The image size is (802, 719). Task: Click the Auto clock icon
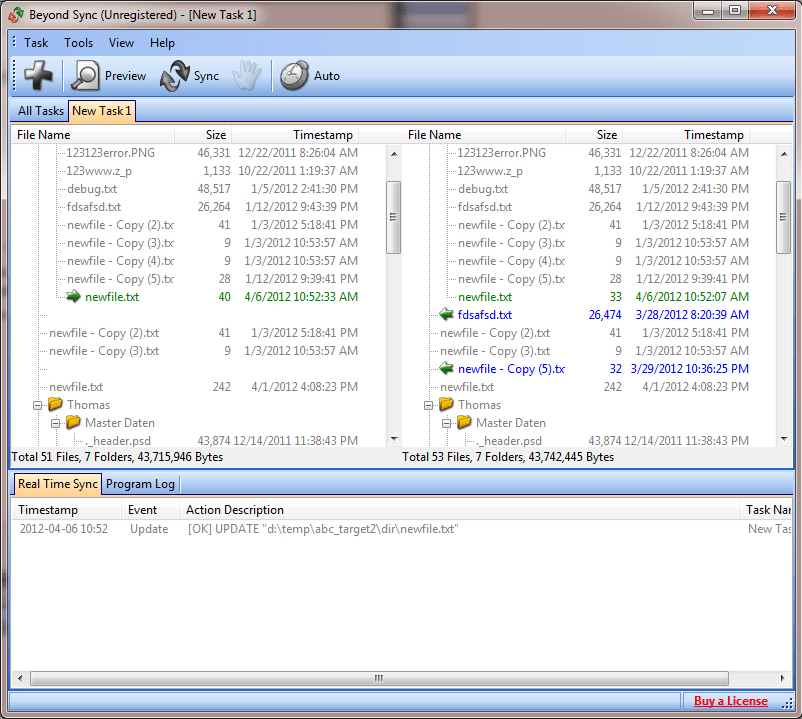[294, 76]
